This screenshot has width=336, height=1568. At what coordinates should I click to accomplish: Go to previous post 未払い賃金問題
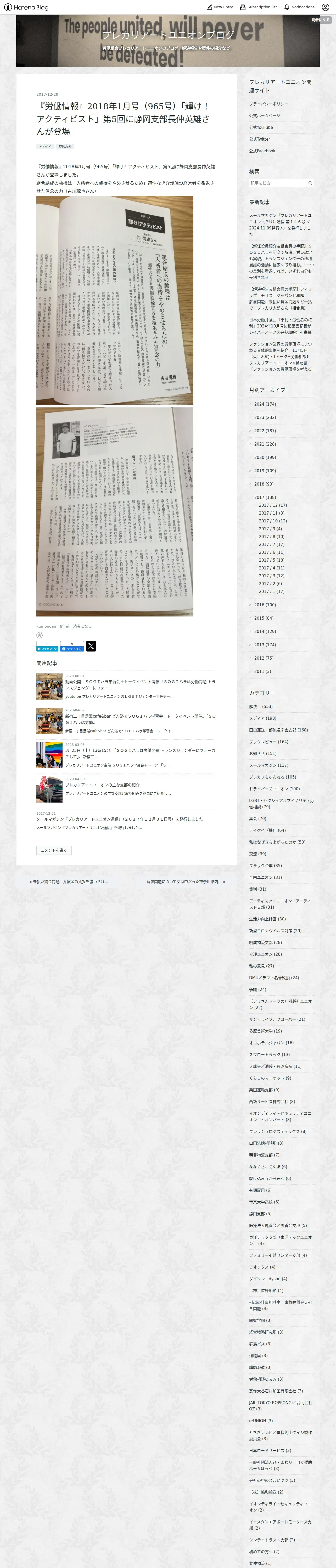click(x=69, y=881)
